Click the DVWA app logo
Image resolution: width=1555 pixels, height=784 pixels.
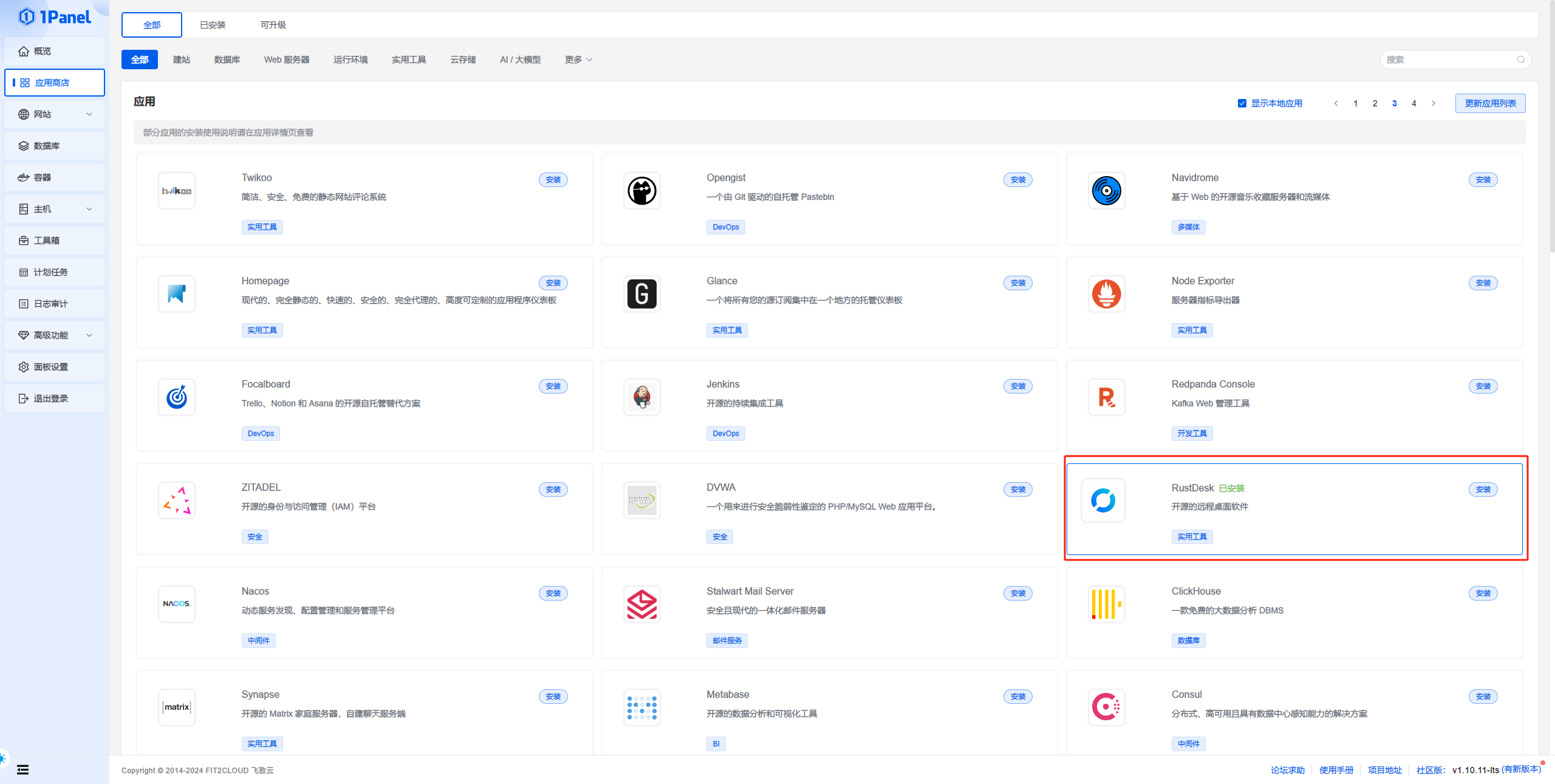point(642,500)
